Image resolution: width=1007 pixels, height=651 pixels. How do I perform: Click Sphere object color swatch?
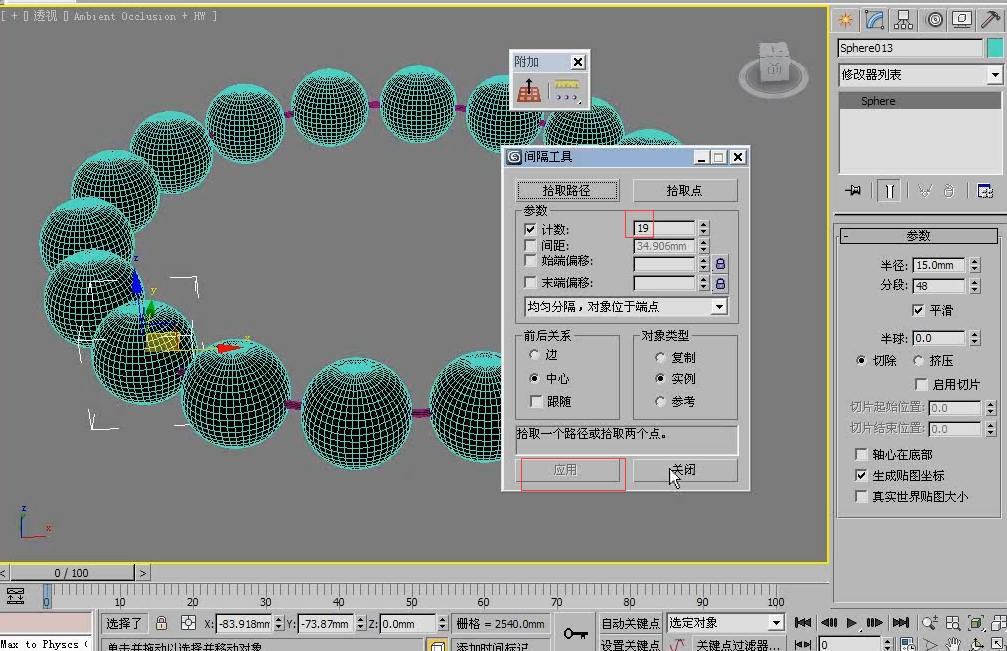[995, 48]
